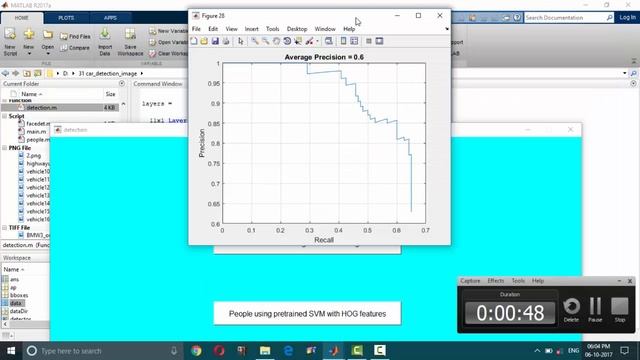This screenshot has height=360, width=640.
Task: Open Chrome from the Windows taskbar
Action: [196, 351]
